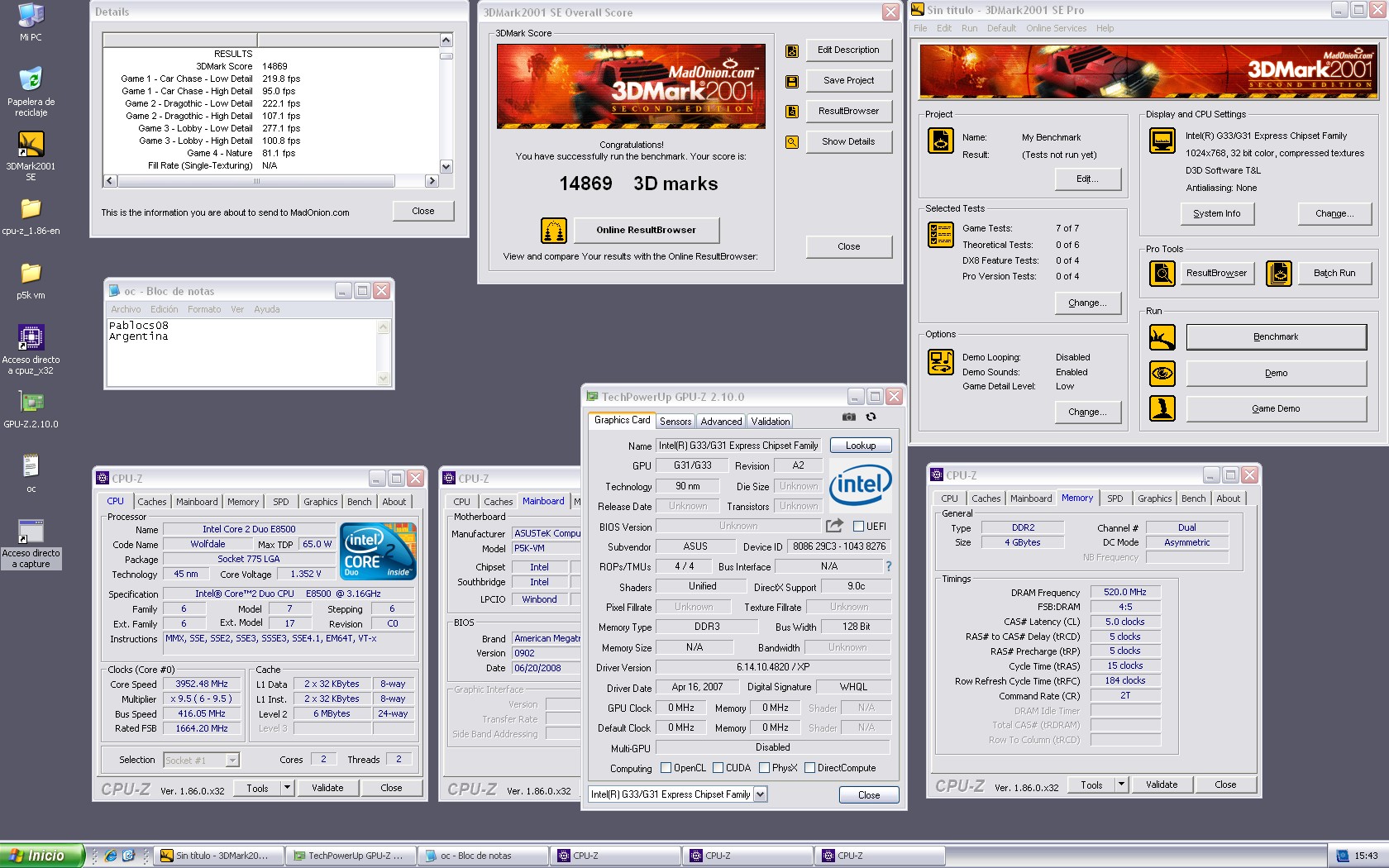
Task: Click Change... button under Selected Tests
Action: (x=1087, y=303)
